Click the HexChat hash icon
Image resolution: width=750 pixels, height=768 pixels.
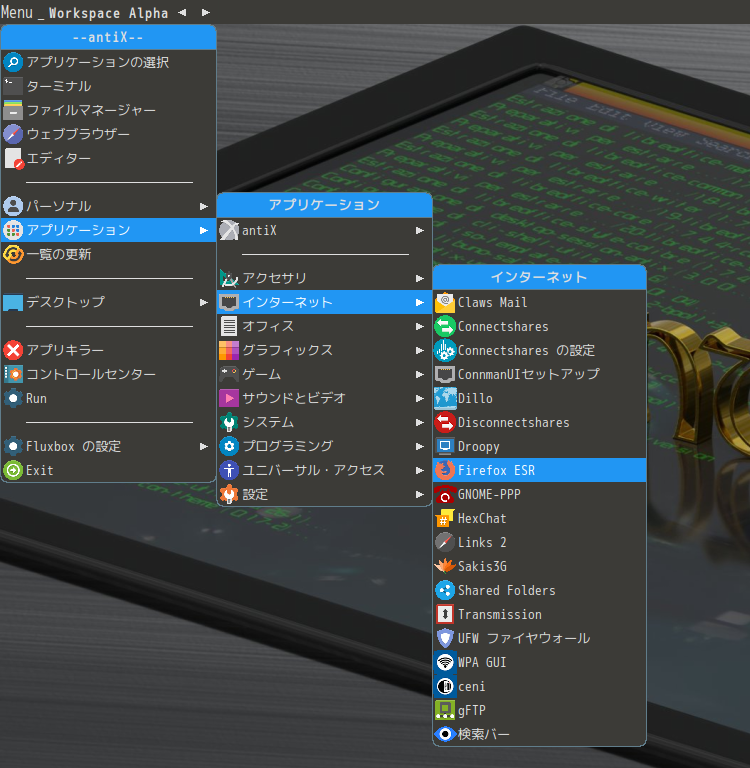(445, 518)
